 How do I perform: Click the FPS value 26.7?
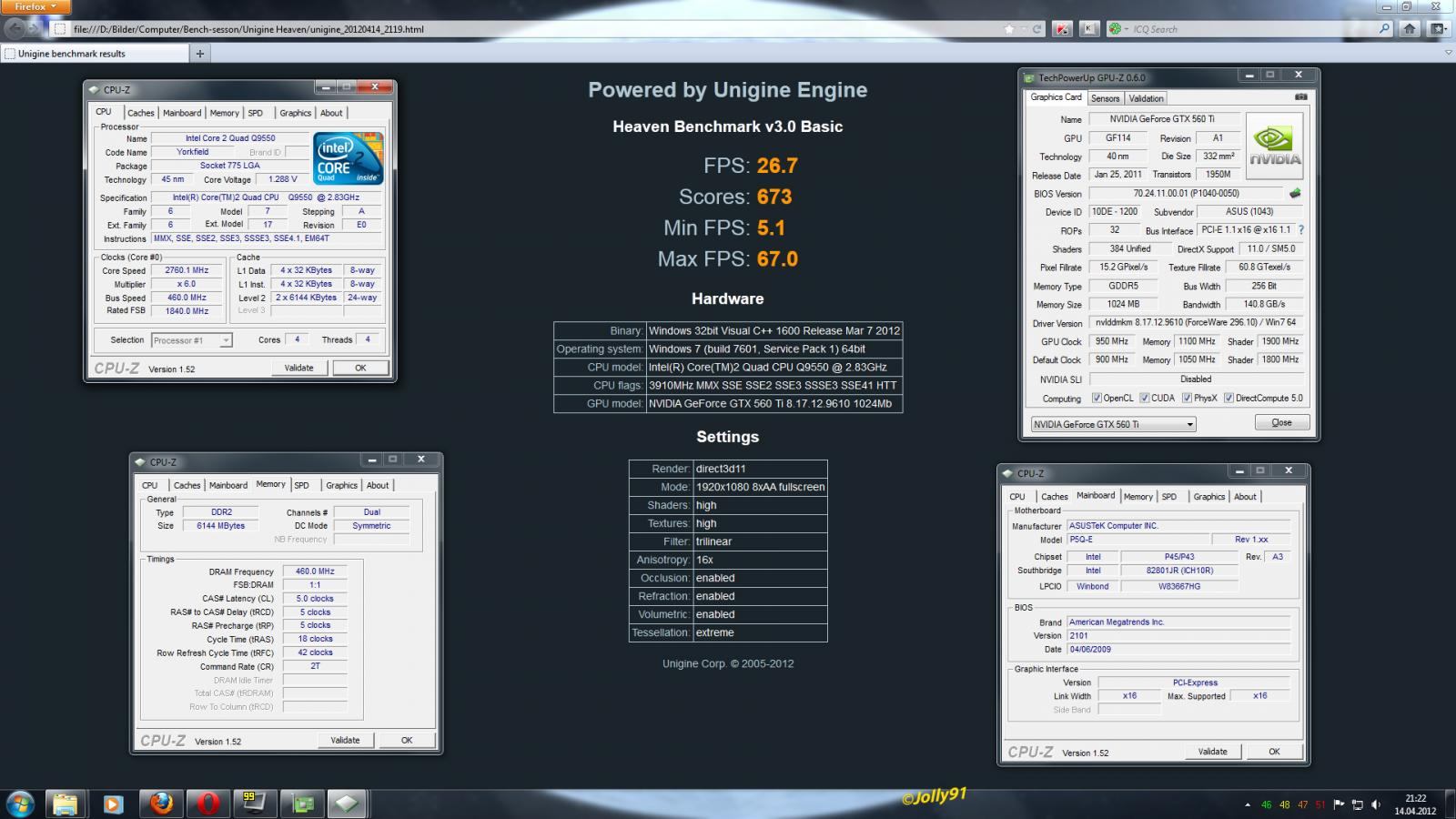coord(777,166)
